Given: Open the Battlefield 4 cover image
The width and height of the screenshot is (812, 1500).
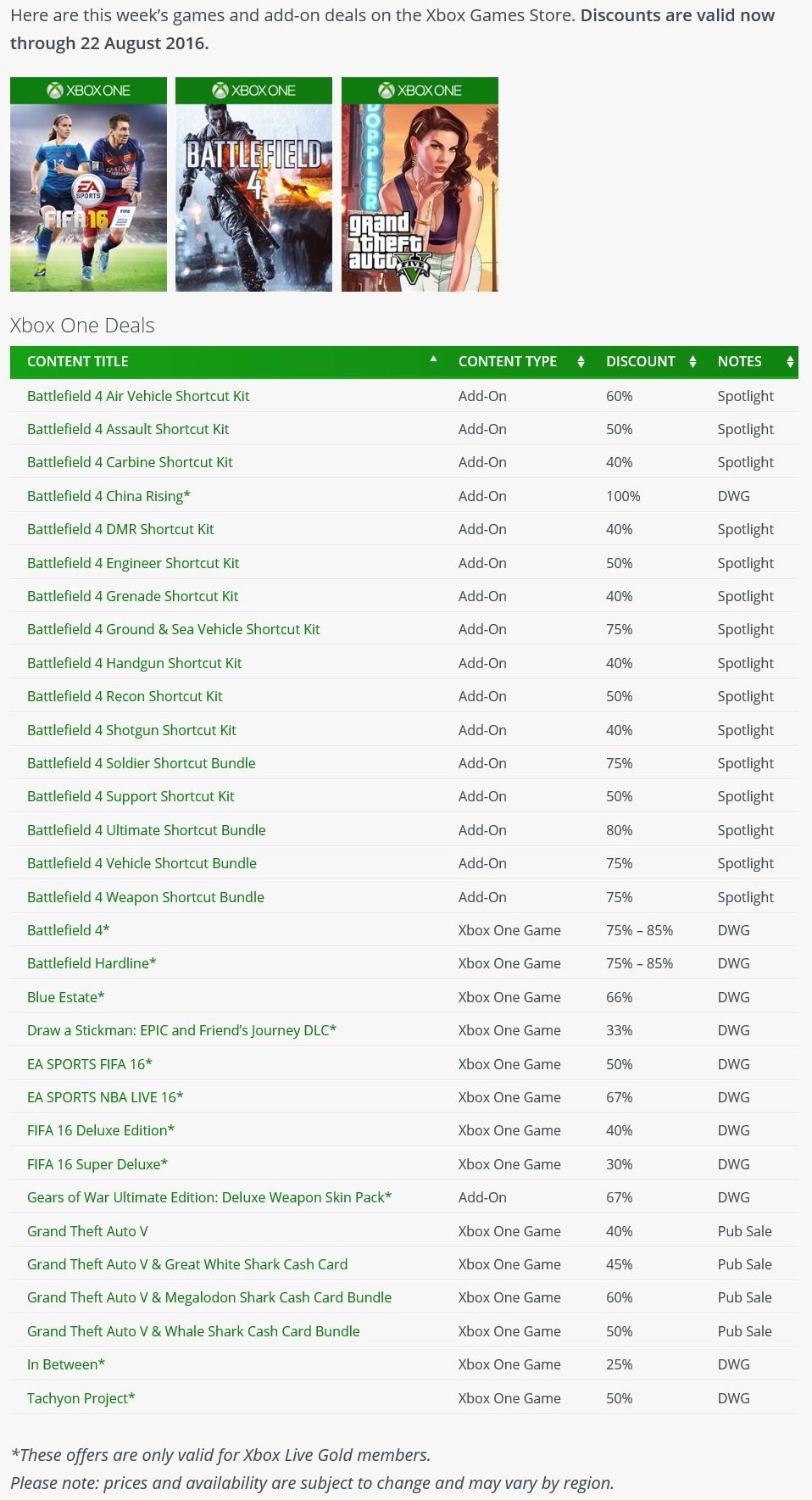Looking at the screenshot, I should click(253, 184).
